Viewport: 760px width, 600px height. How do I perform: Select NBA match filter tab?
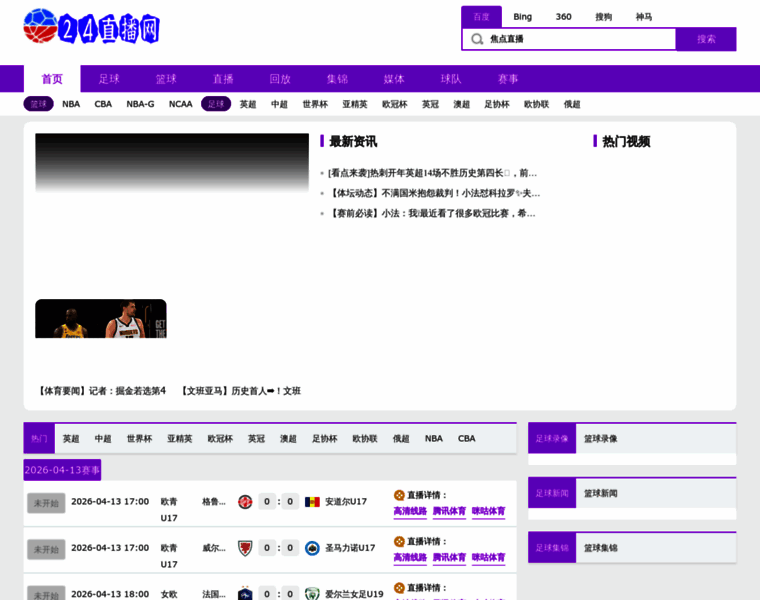click(434, 439)
